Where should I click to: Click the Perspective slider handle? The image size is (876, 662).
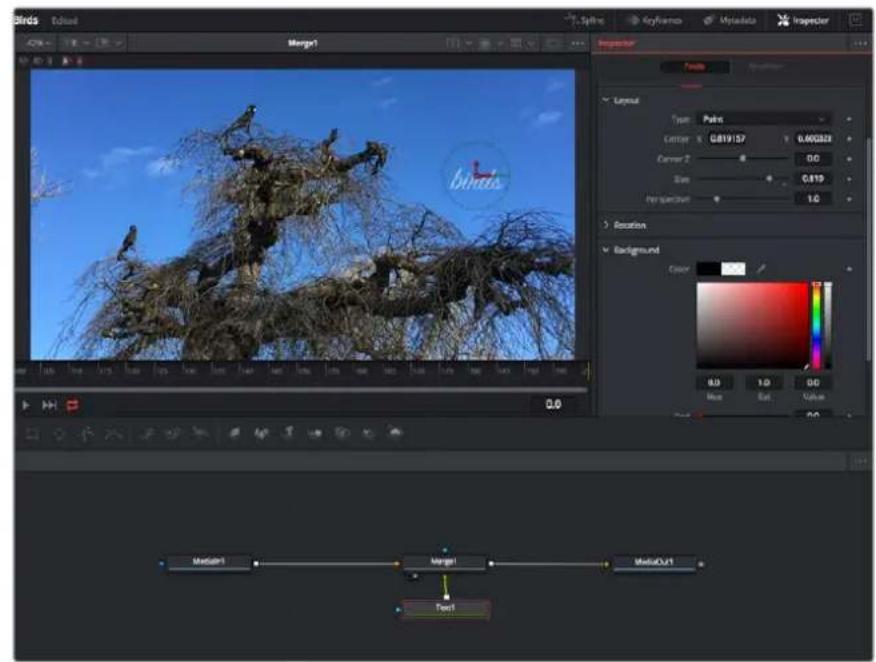point(716,199)
